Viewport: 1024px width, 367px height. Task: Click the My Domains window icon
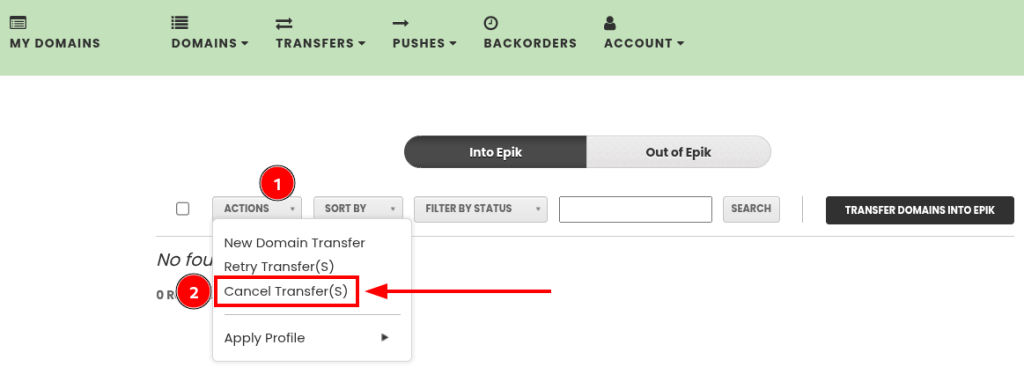point(18,23)
